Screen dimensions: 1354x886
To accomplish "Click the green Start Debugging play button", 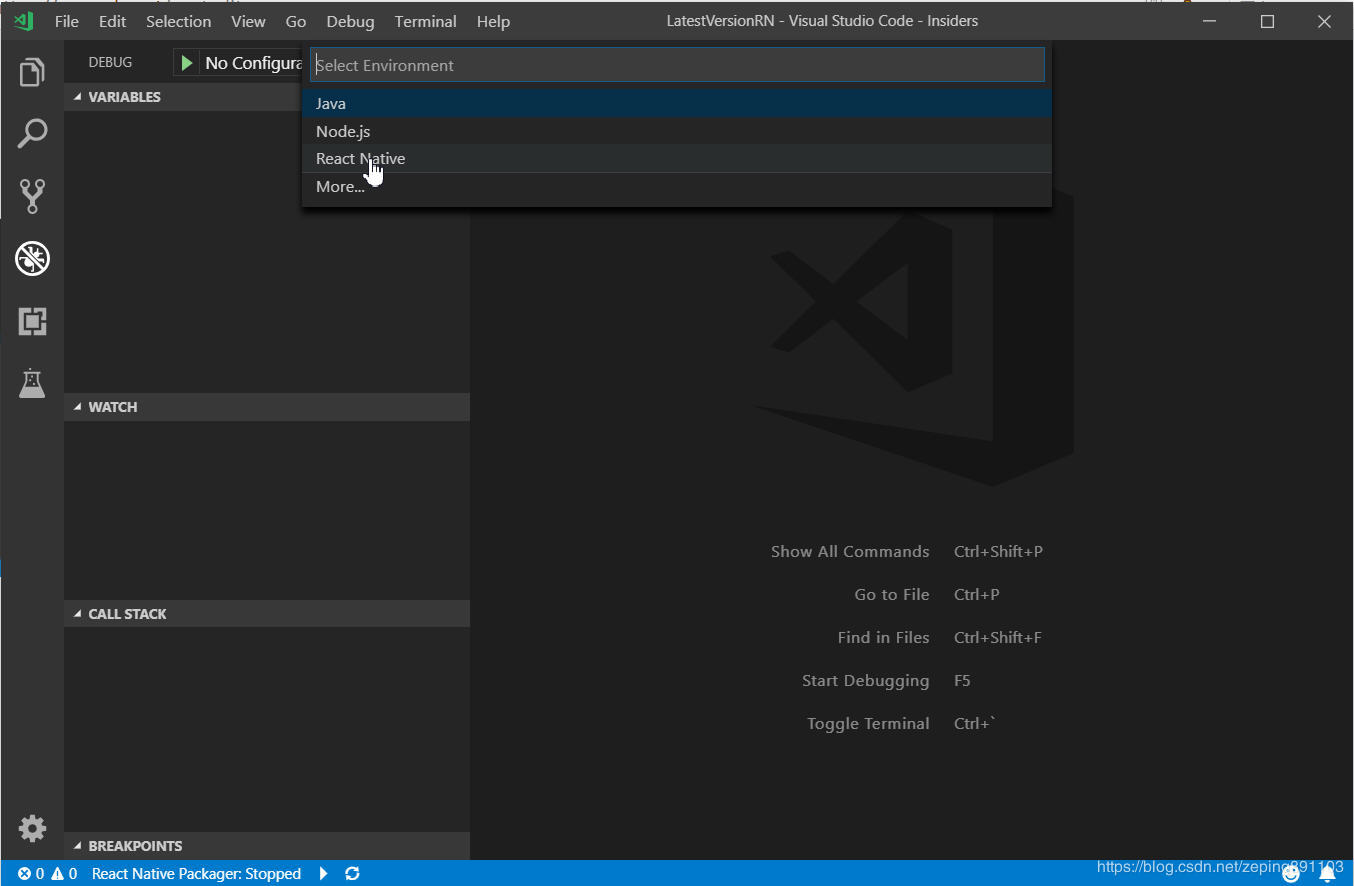I will click(x=187, y=63).
